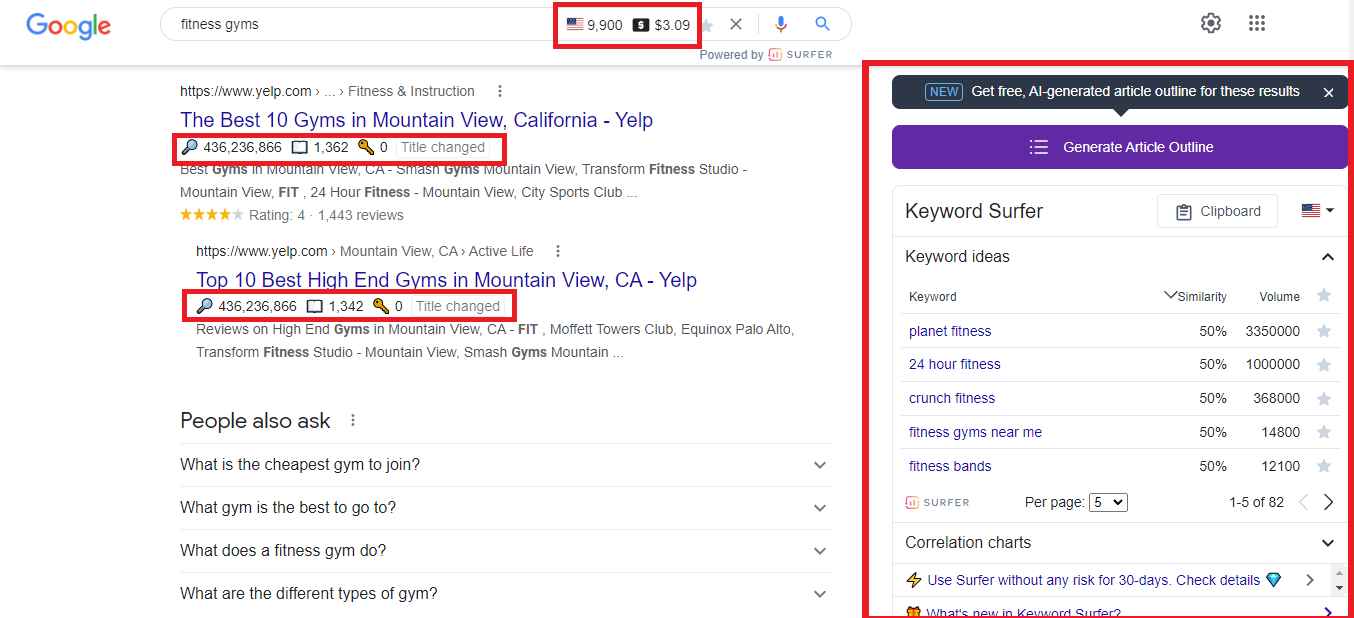This screenshot has height=618, width=1354.
Task: Click the 4-star rating under the Yelp result
Action: coord(211,214)
